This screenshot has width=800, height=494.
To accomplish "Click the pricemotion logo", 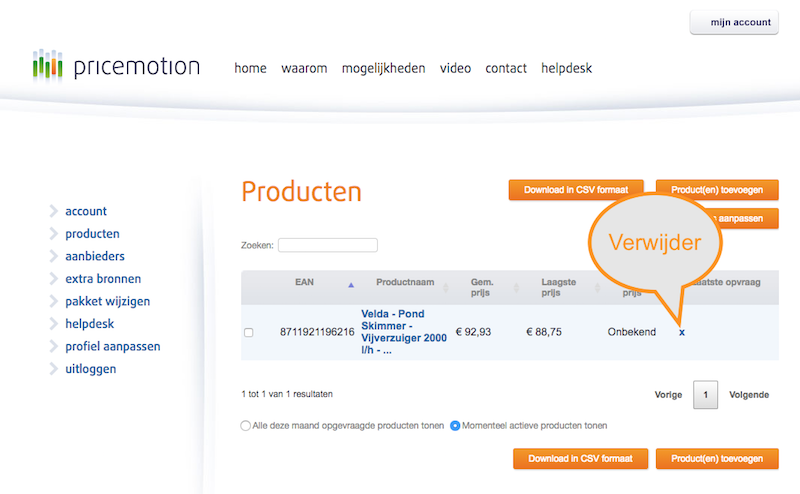I will pos(116,65).
